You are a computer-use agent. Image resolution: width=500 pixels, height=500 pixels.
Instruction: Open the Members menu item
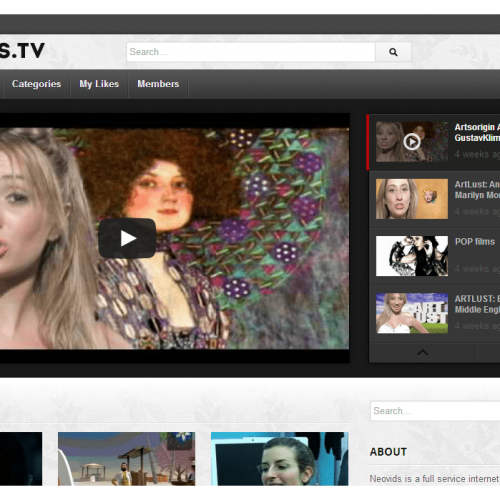(x=158, y=84)
